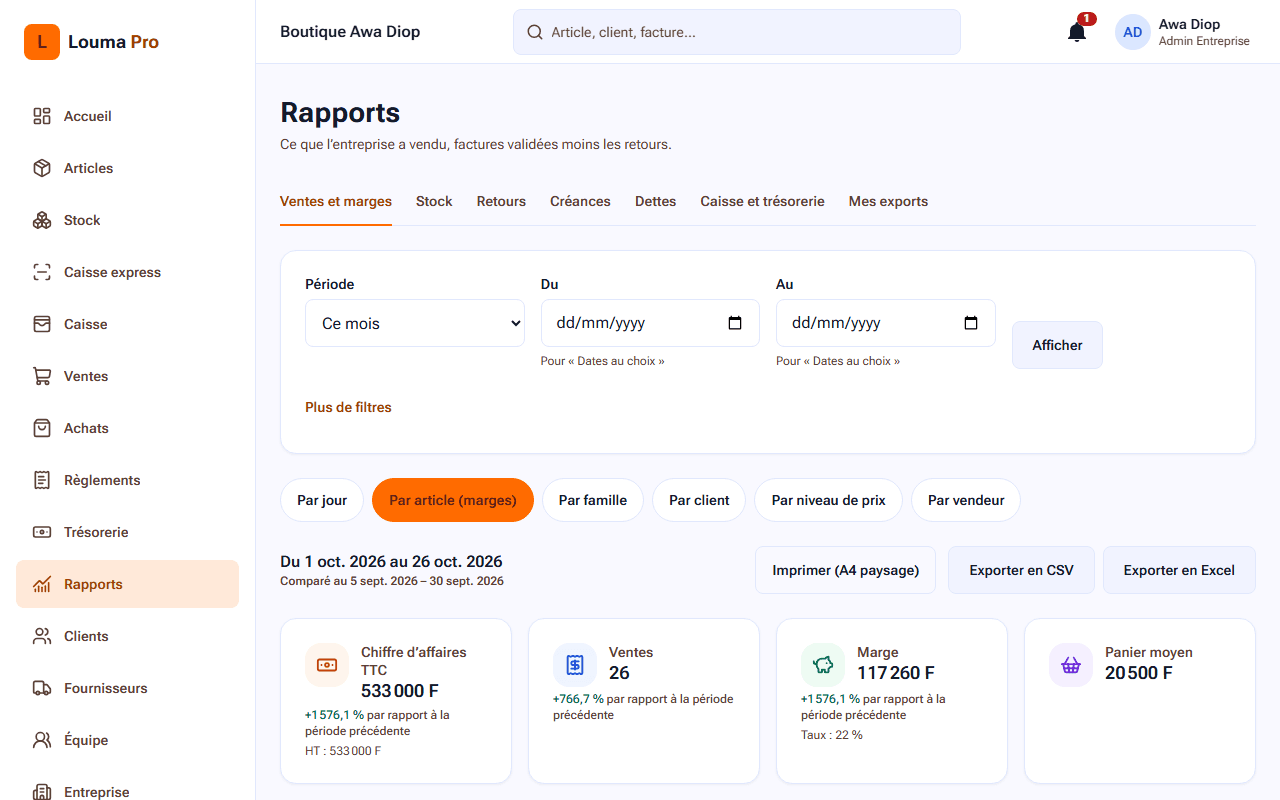Focus the Article, client, facture search field
1280x800 pixels.
(x=737, y=32)
